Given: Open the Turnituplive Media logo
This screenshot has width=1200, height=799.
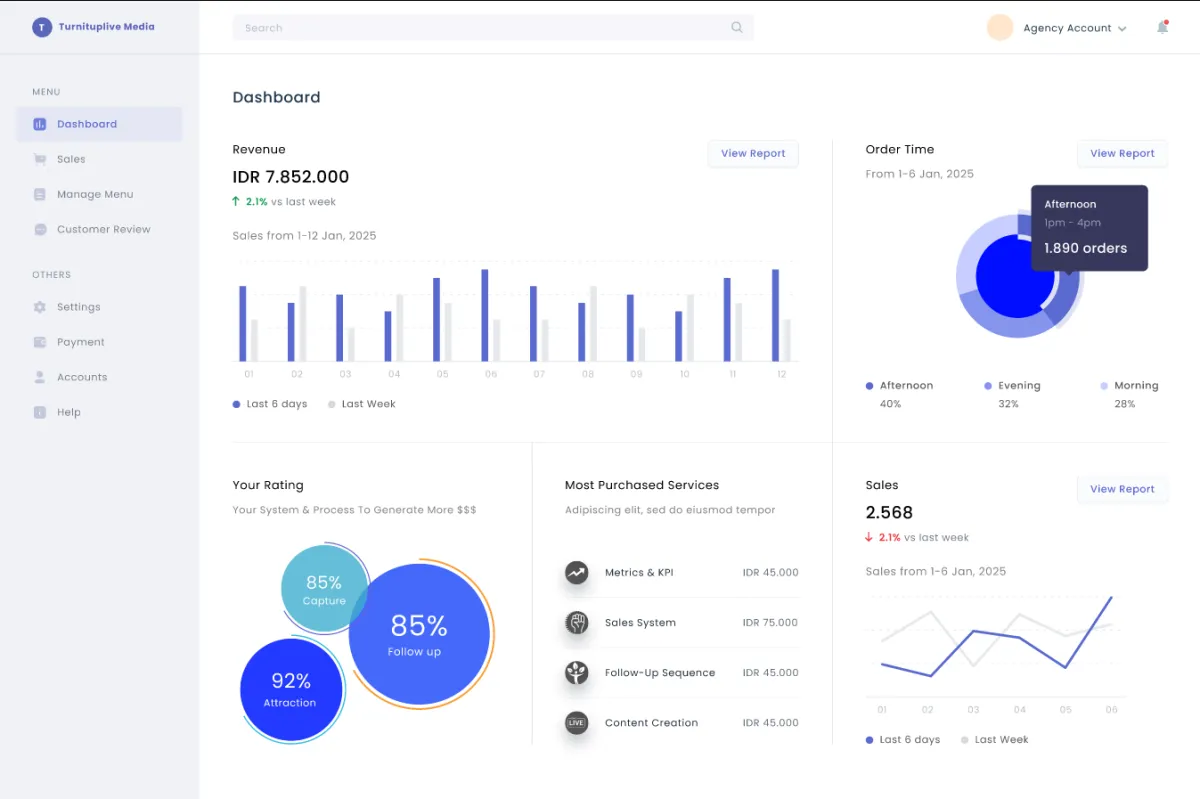Looking at the screenshot, I should click(42, 27).
